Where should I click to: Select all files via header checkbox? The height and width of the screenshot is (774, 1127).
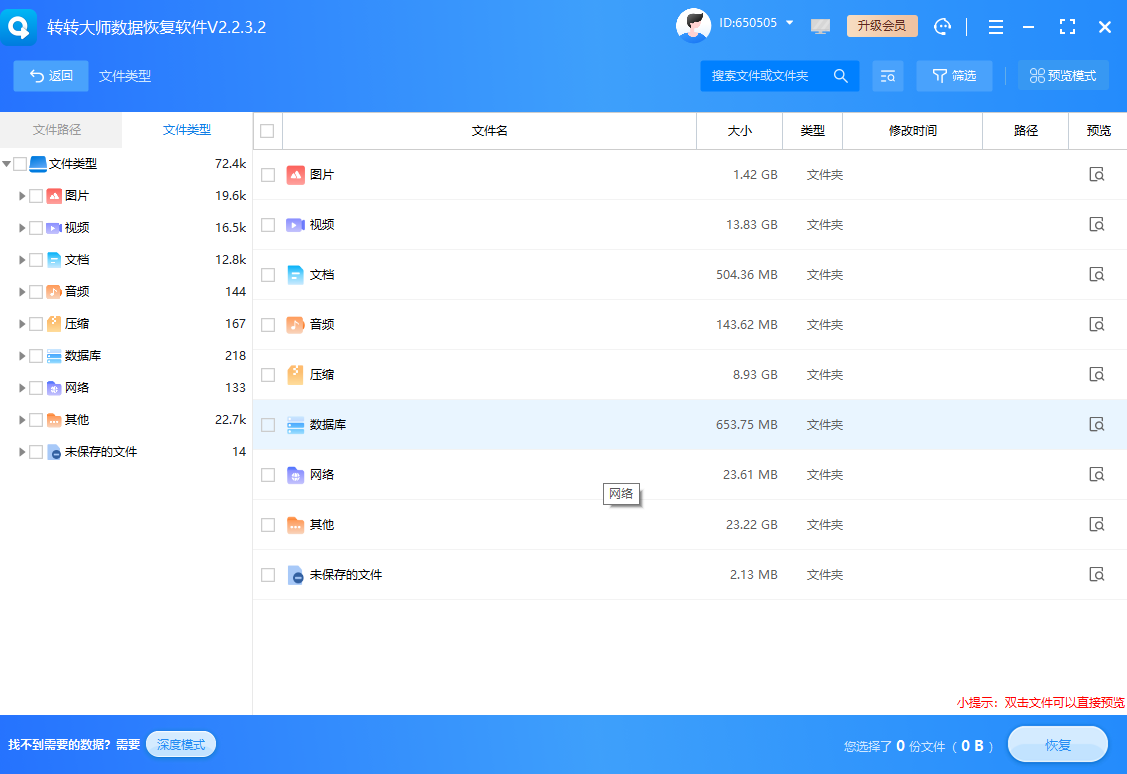267,130
